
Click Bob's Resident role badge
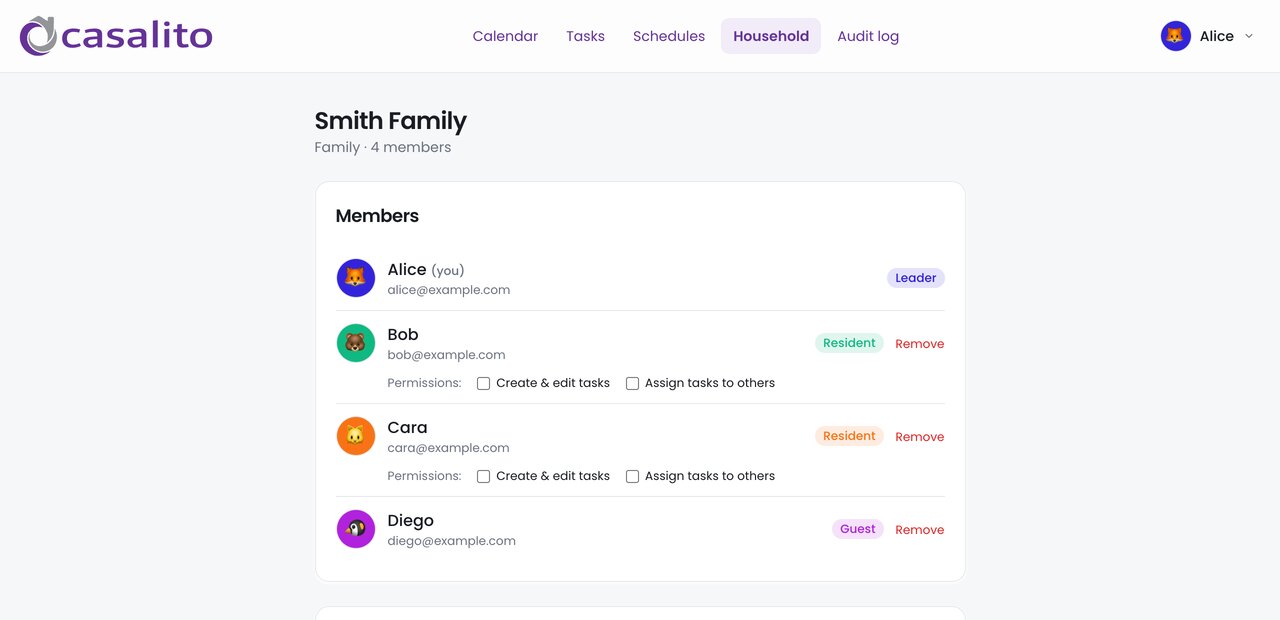(849, 343)
